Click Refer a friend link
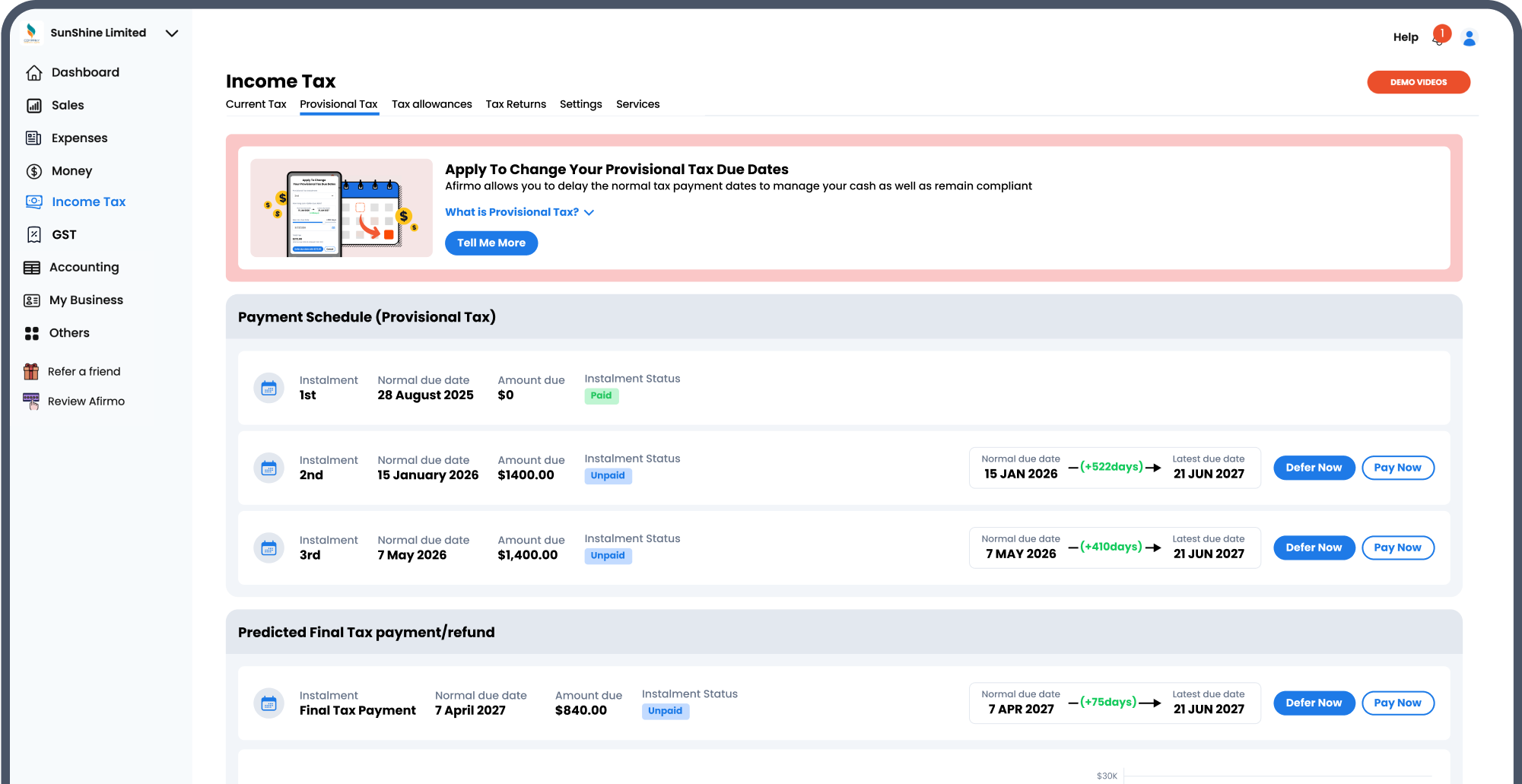The height and width of the screenshot is (784, 1522). [x=84, y=371]
